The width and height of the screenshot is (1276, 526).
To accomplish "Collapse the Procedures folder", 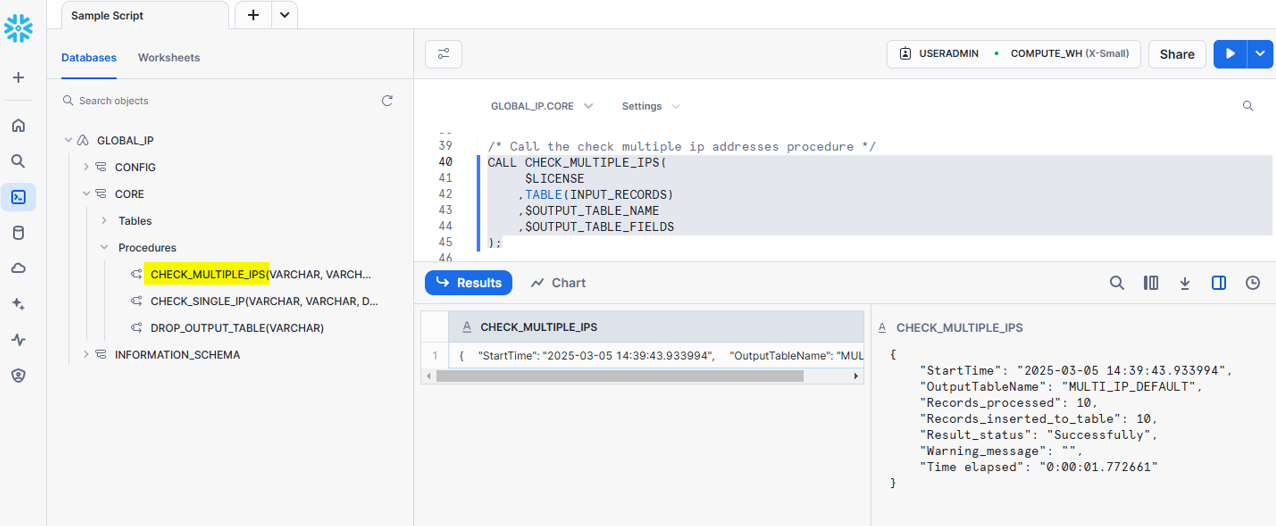I will tap(104, 247).
